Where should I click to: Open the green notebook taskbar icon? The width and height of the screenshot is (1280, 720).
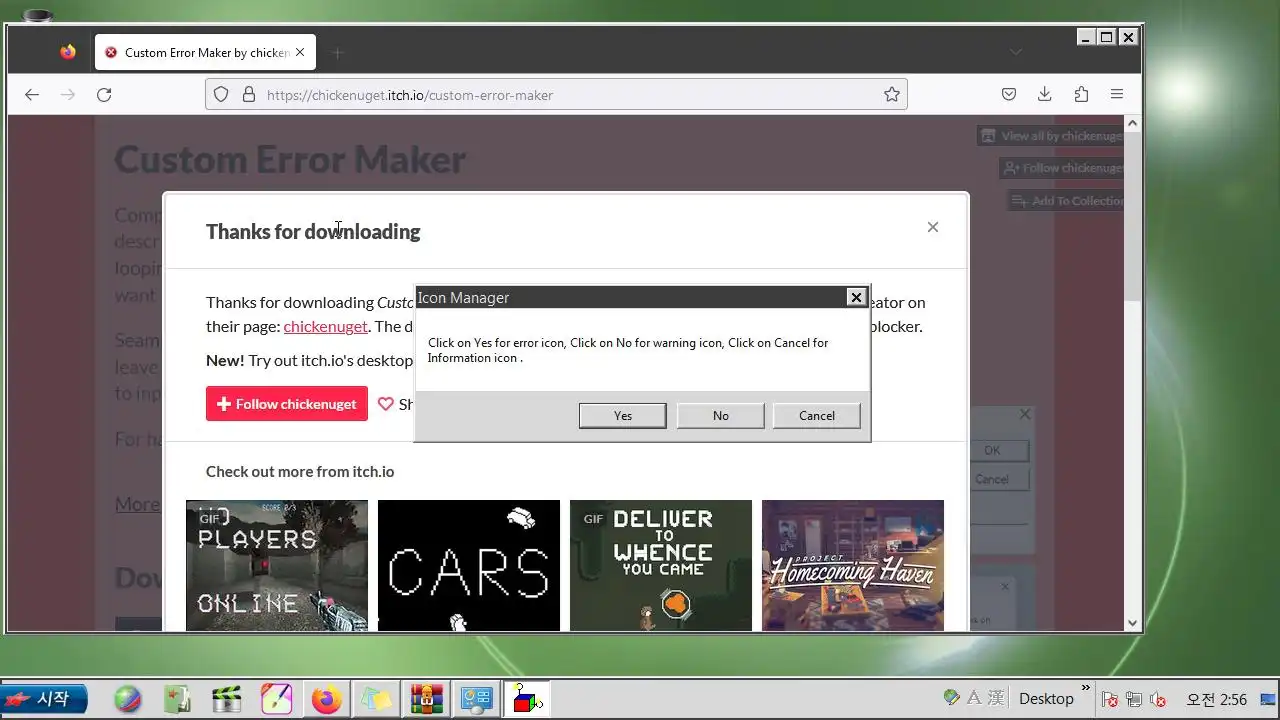click(x=178, y=699)
